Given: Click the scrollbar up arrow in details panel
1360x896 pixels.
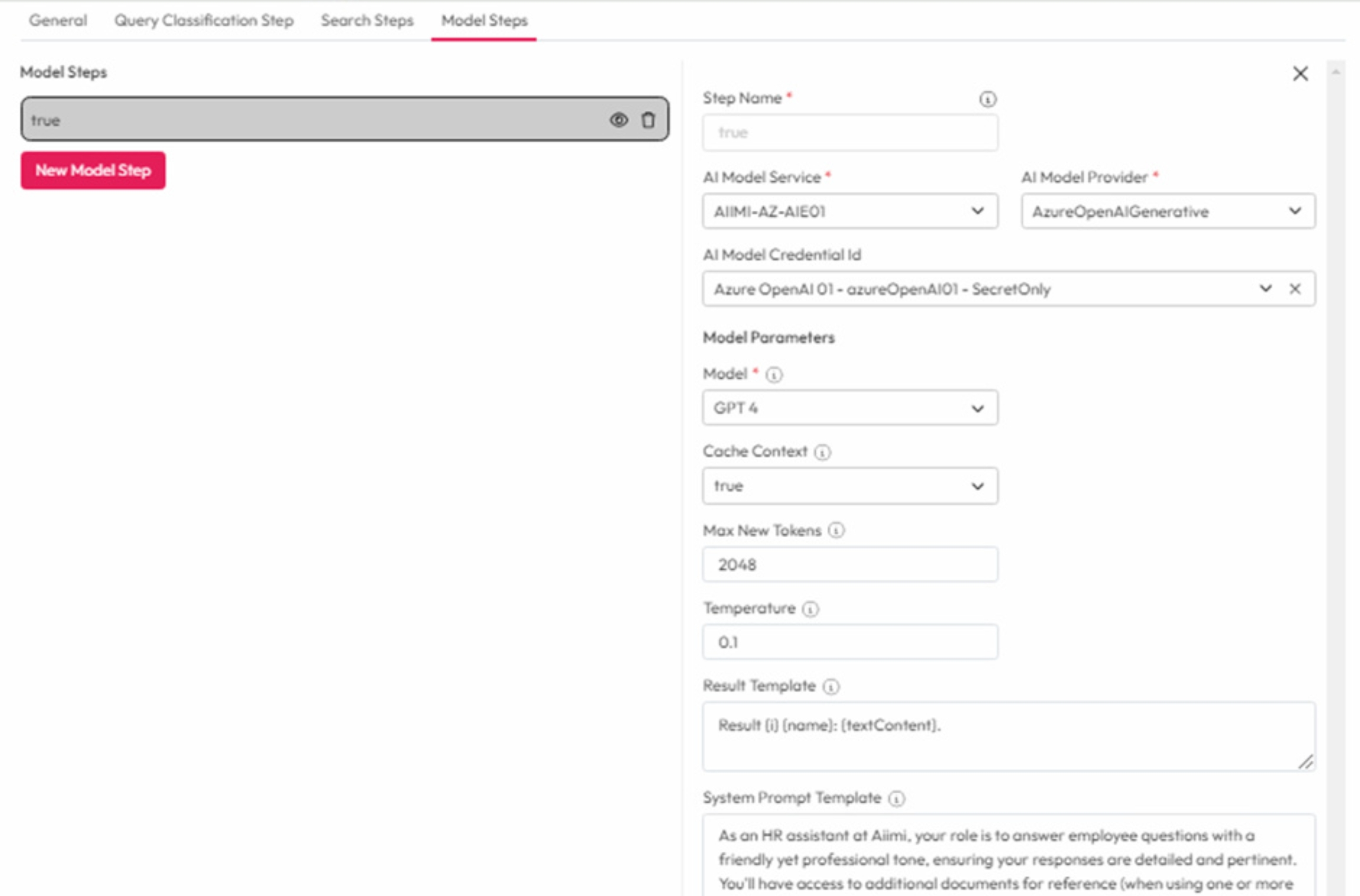Looking at the screenshot, I should click(1336, 72).
